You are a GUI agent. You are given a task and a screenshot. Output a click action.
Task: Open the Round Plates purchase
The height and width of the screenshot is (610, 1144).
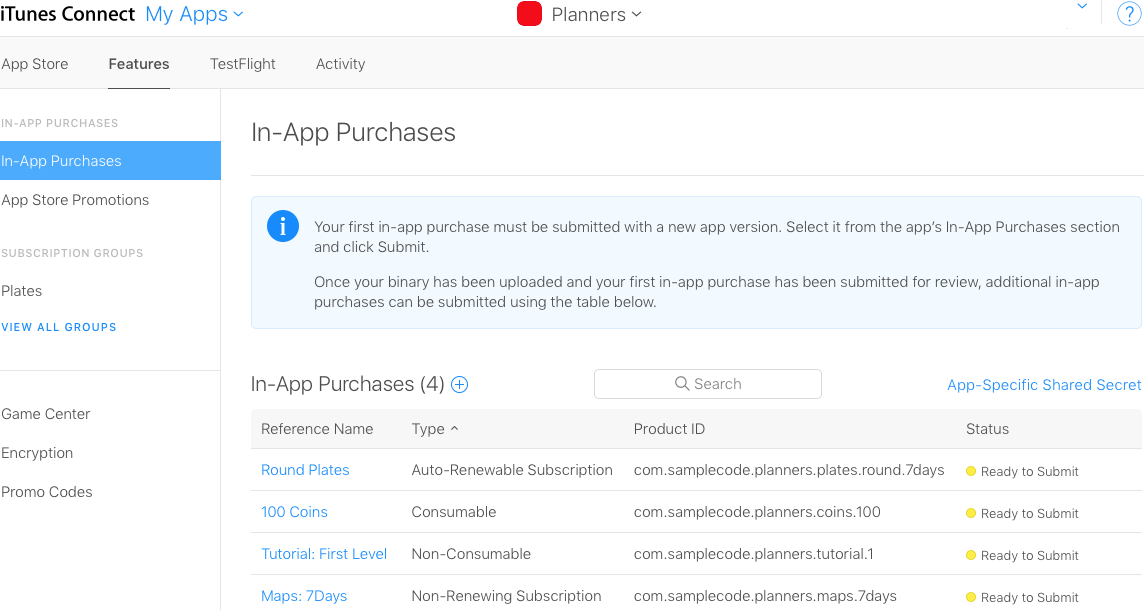click(305, 470)
